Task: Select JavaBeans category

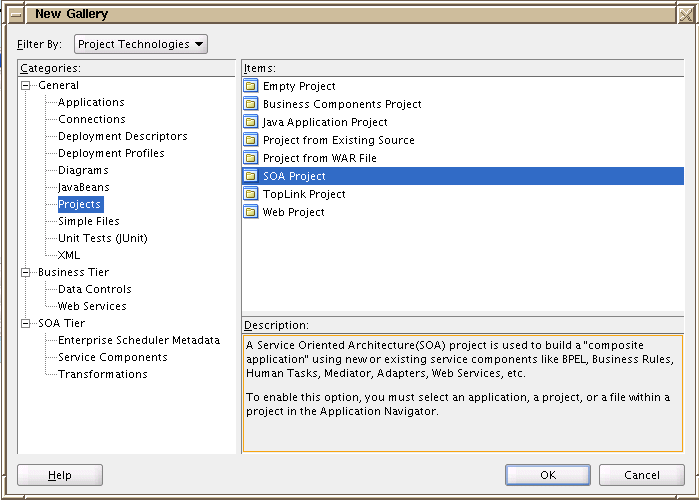Action: pyautogui.click(x=83, y=187)
